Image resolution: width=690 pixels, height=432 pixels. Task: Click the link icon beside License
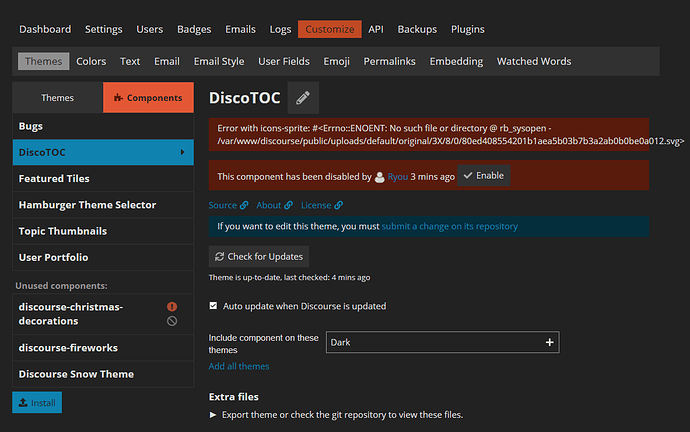(338, 205)
